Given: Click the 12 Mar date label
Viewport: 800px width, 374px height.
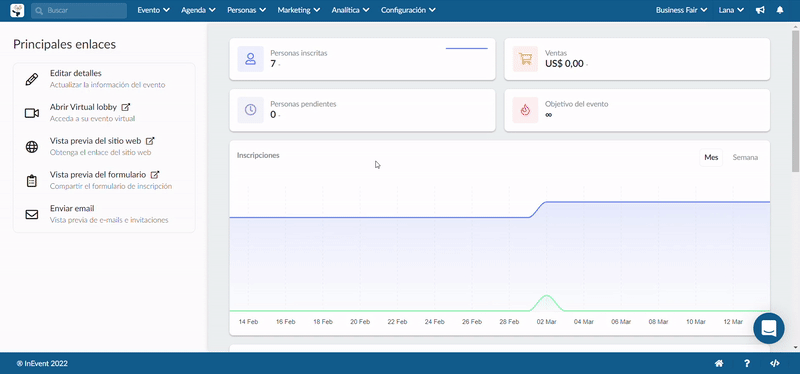Looking at the screenshot, I should (x=733, y=322).
